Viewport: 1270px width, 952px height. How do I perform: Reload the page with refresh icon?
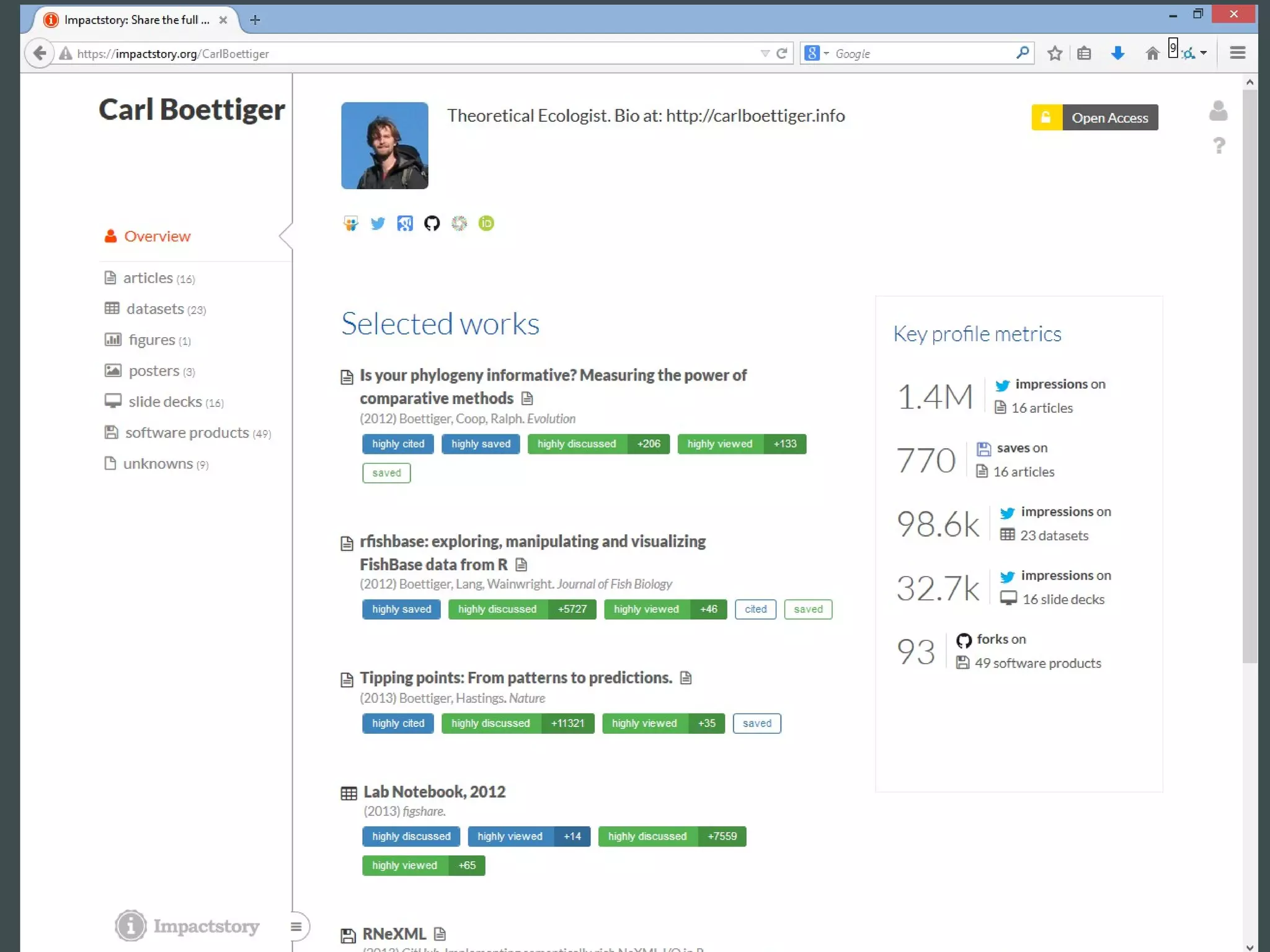click(x=782, y=53)
